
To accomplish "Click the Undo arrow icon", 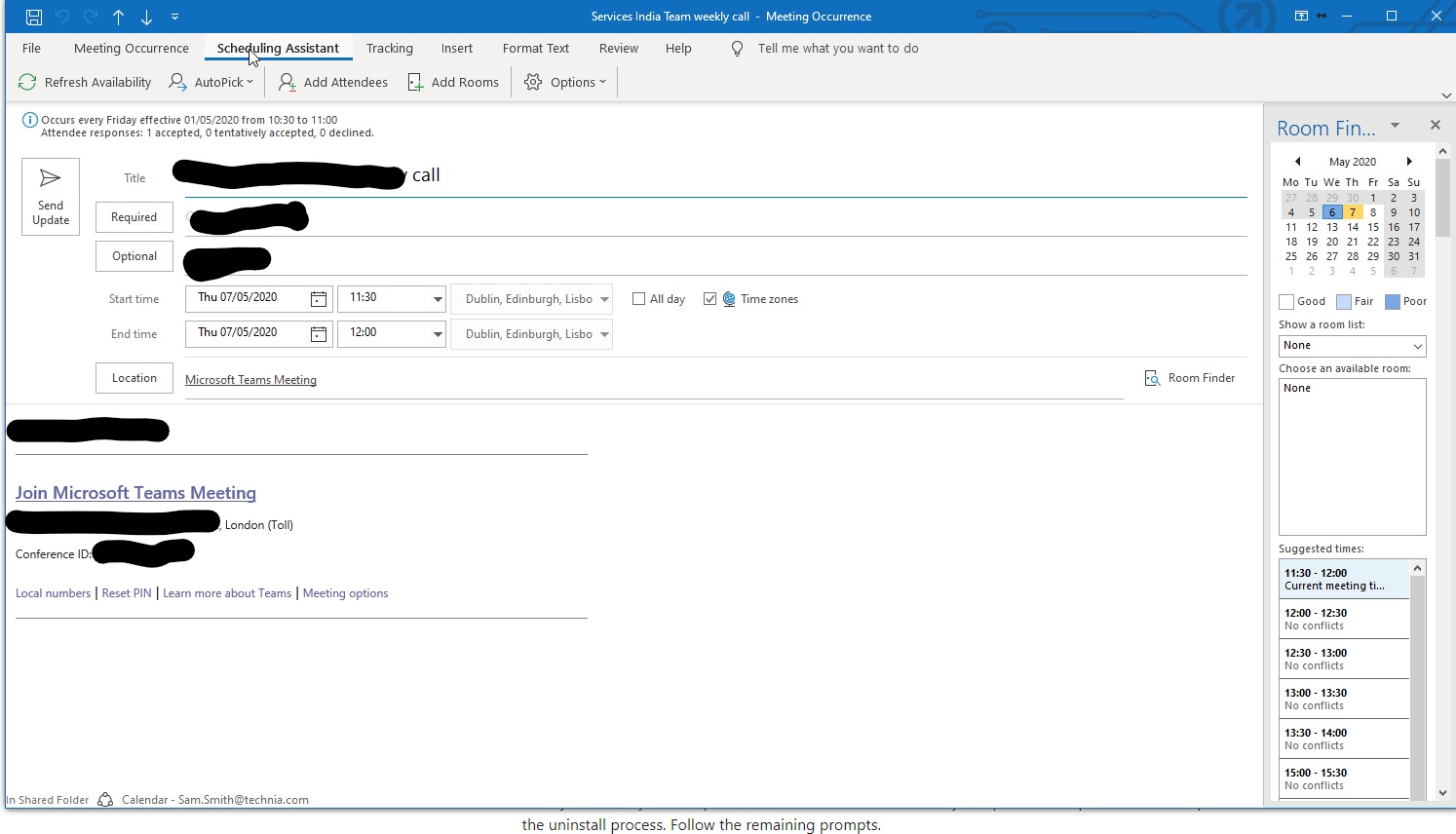I will (62, 17).
